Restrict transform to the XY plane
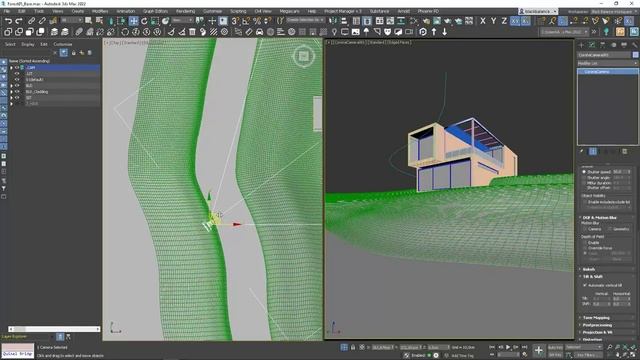This screenshot has height=360, width=640. pos(515,21)
